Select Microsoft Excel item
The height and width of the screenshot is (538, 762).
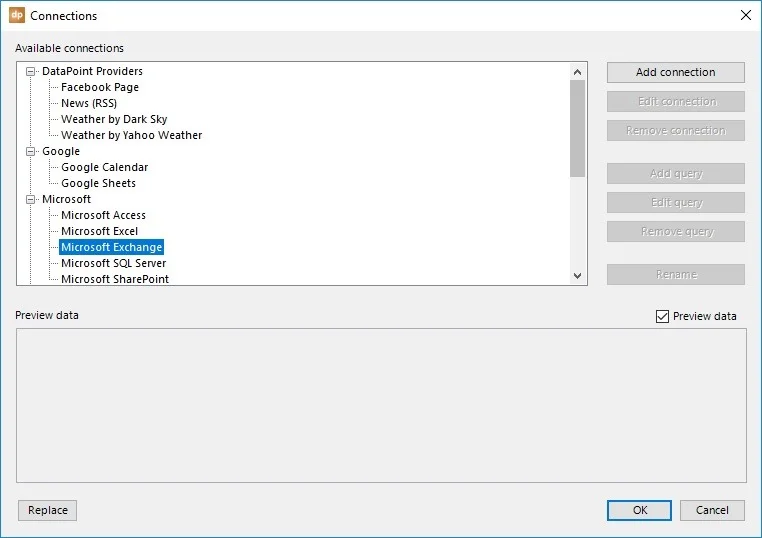tap(99, 231)
